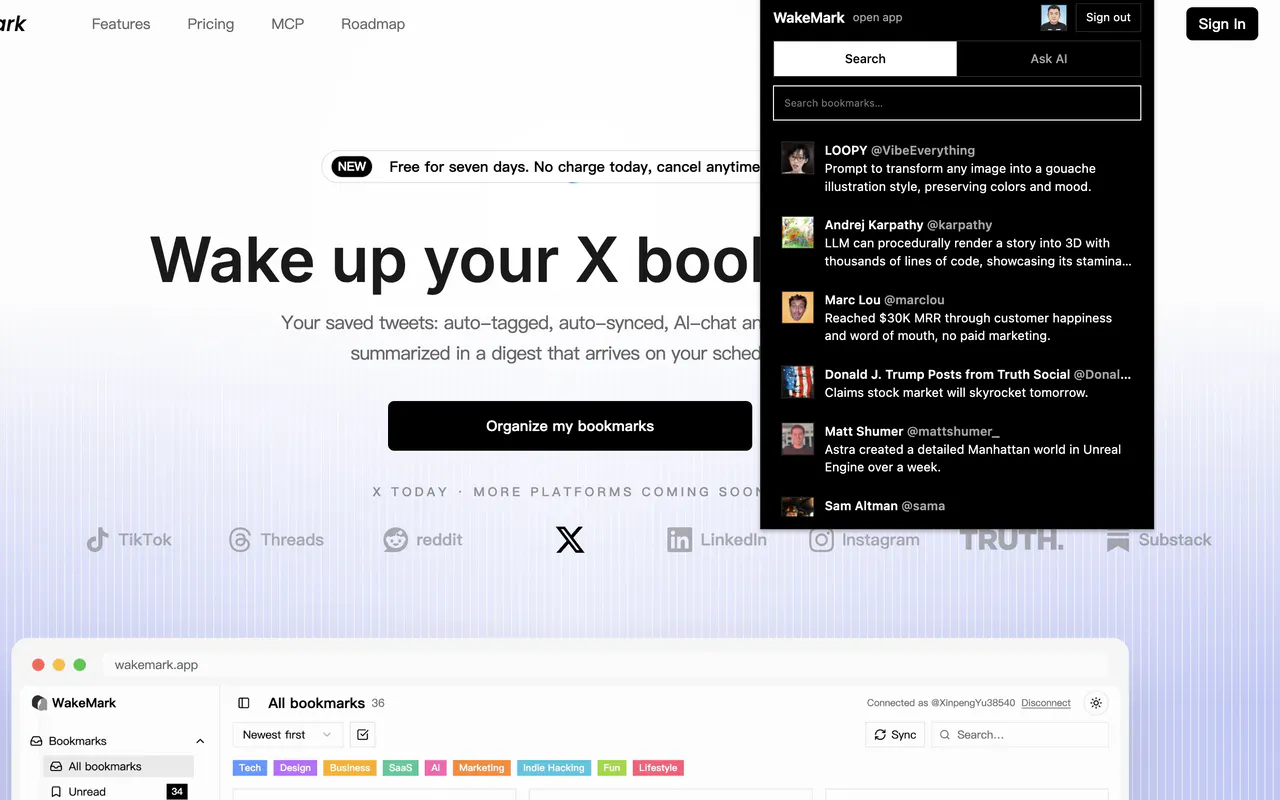Toggle the sidebar panel icon beside All bookmarks
1280x800 pixels.
click(244, 703)
